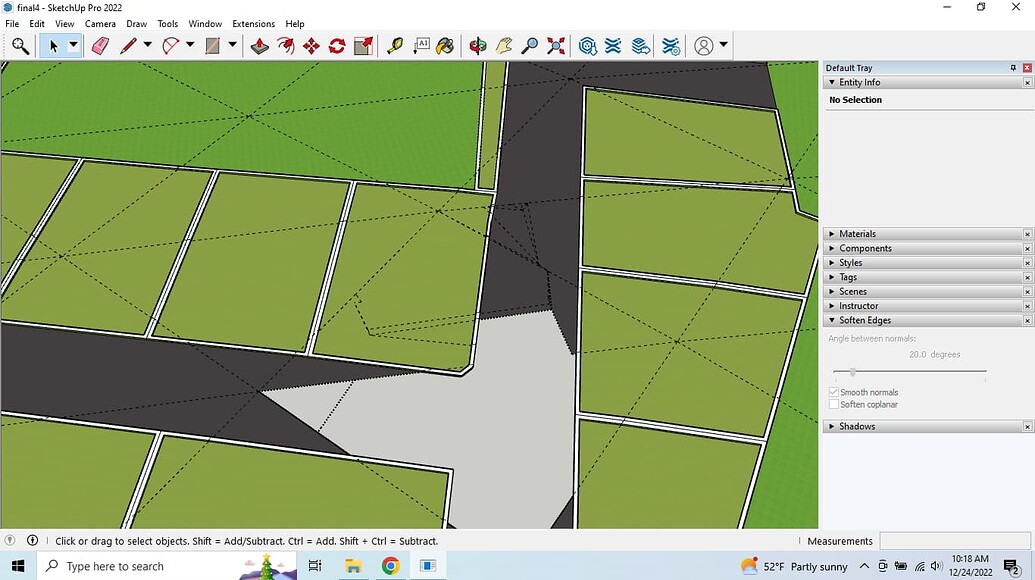The image size is (1035, 580).
Task: Click the auto-hide pin on Default Tray
Action: click(x=1013, y=67)
